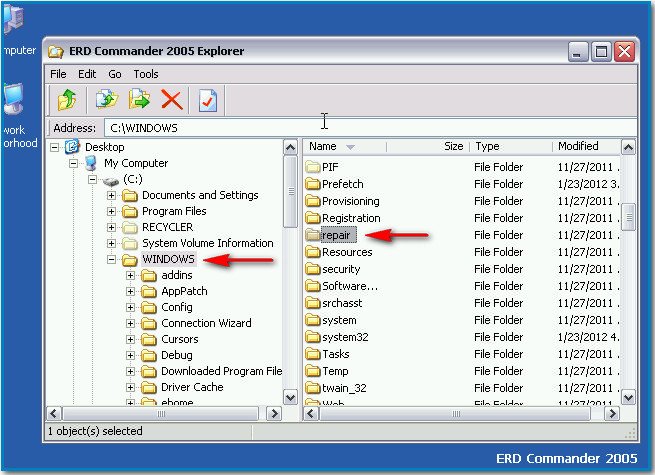Select Cursors in the tree
The width and height of the screenshot is (655, 475).
180,339
